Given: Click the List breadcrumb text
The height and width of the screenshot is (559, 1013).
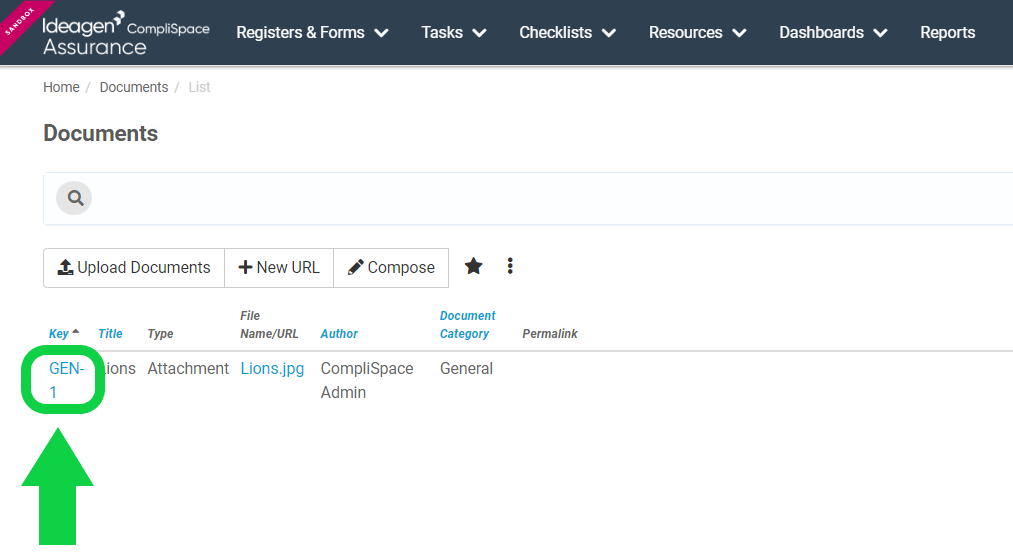Looking at the screenshot, I should (x=200, y=87).
